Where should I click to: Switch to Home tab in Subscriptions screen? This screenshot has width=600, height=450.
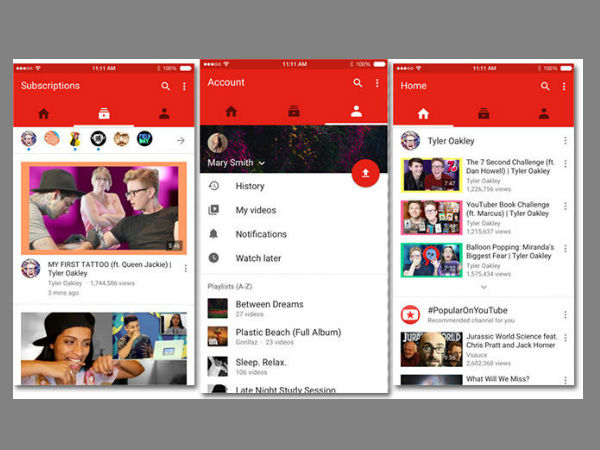tap(44, 114)
